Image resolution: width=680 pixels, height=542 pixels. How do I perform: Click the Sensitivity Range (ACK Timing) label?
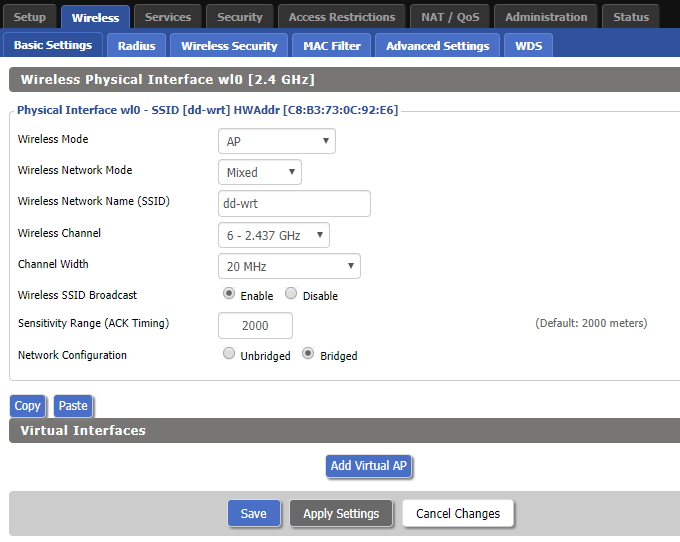pyautogui.click(x=93, y=323)
